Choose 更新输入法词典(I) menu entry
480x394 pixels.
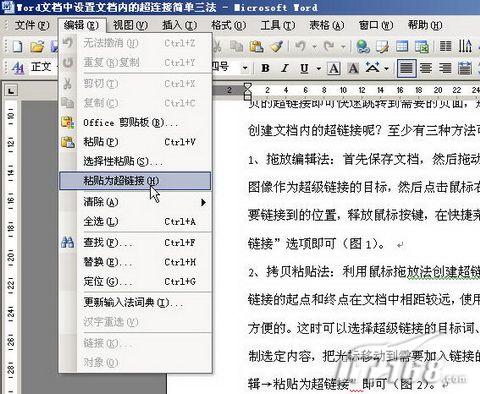click(x=135, y=302)
